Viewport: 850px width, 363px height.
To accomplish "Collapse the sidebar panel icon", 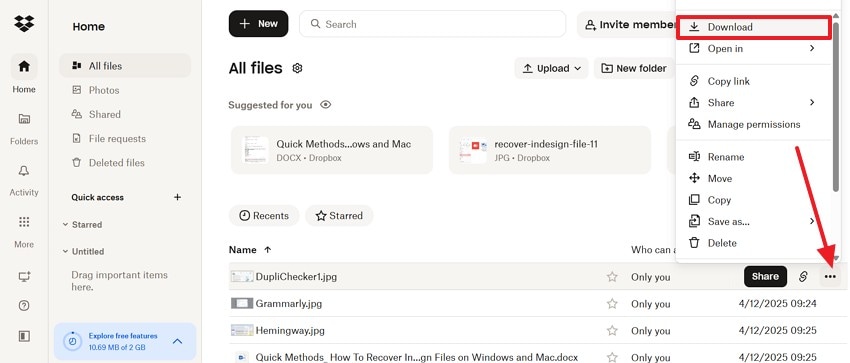I will [x=24, y=336].
